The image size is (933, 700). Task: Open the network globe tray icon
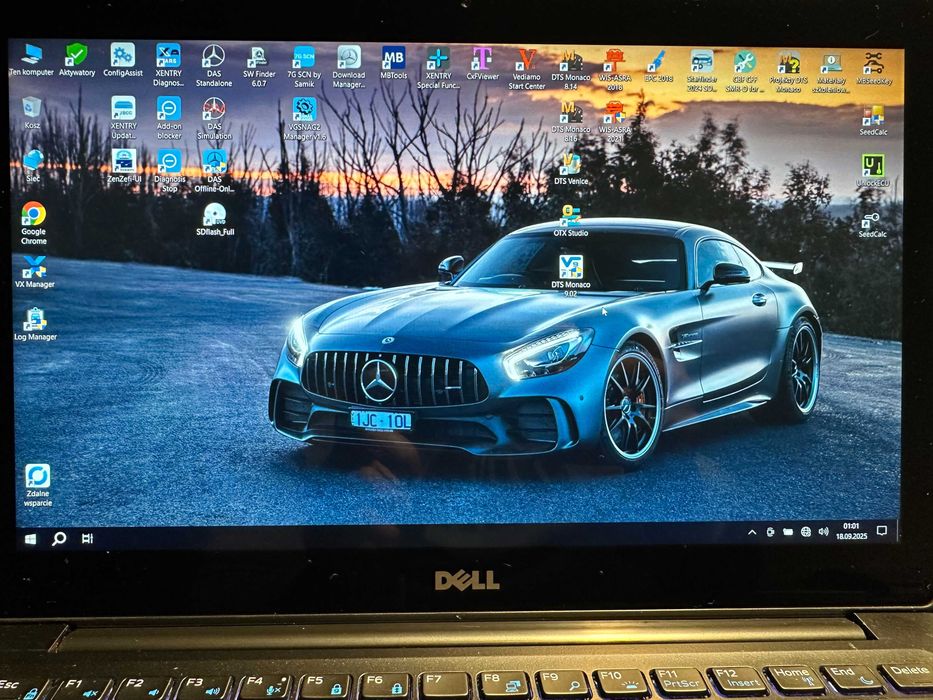pos(806,531)
